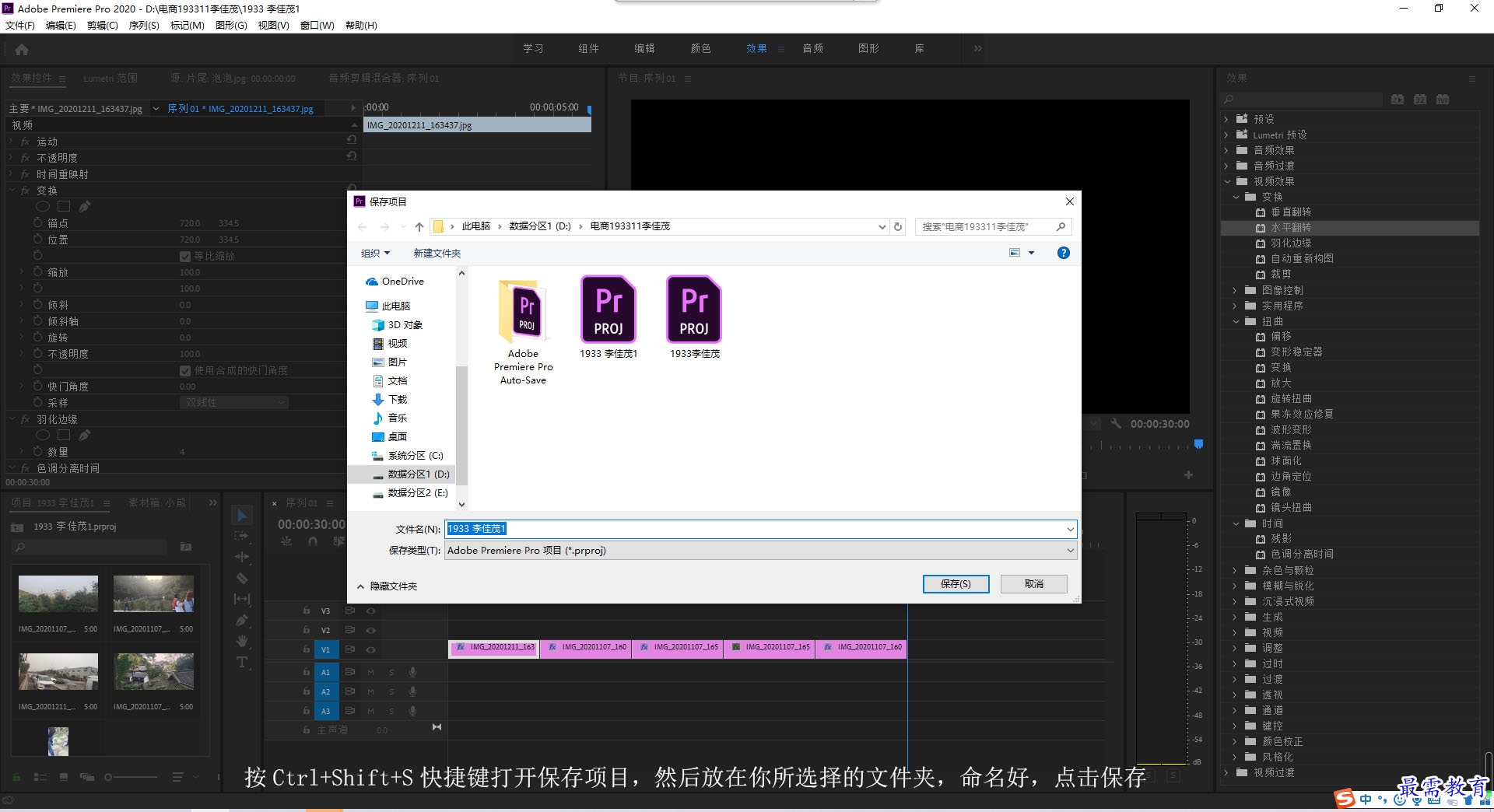Click the file name input field

click(755, 529)
